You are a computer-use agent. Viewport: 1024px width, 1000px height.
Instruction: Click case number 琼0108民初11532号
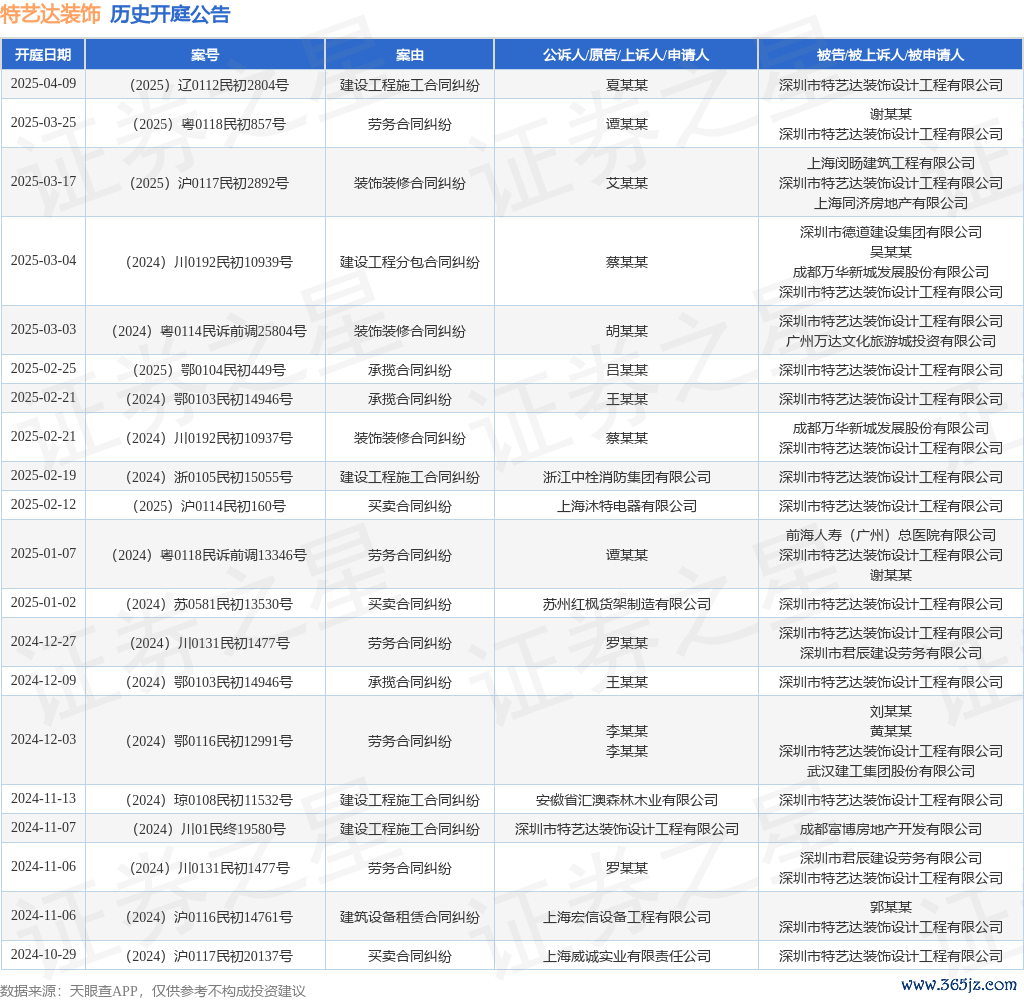[x=209, y=800]
